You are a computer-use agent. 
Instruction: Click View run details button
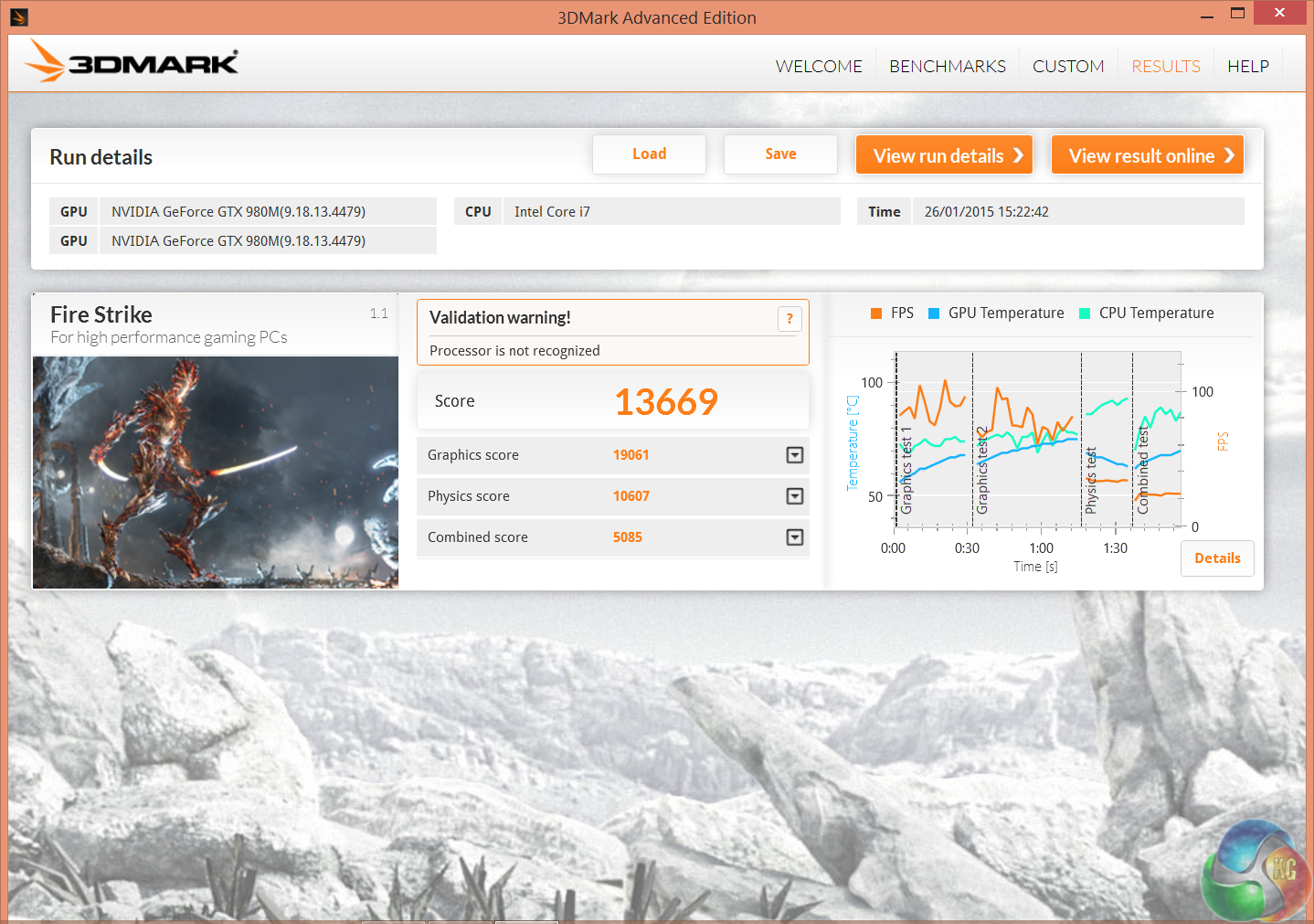pyautogui.click(x=945, y=155)
